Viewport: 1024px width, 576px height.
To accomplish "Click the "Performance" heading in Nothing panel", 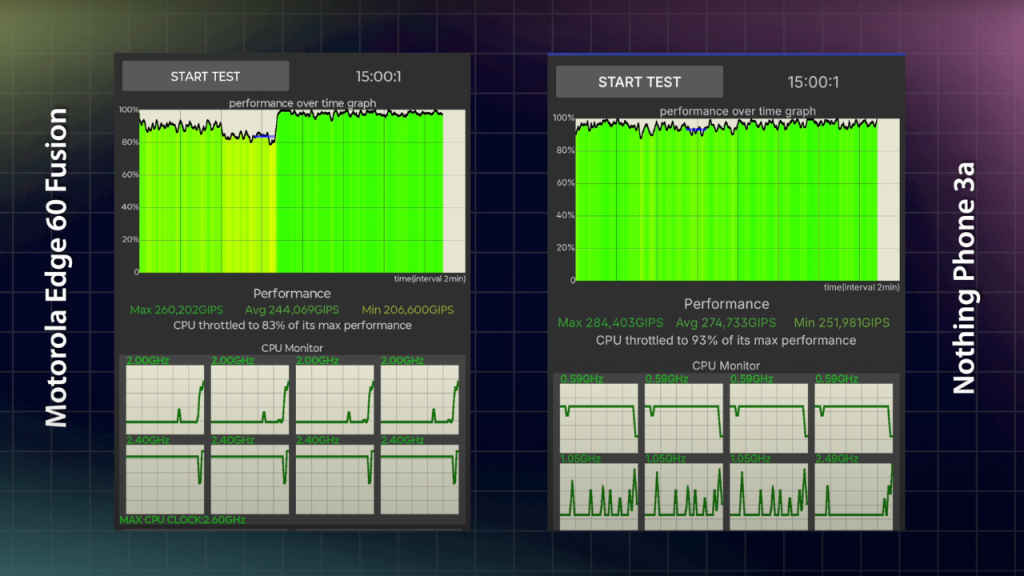I will tap(726, 304).
